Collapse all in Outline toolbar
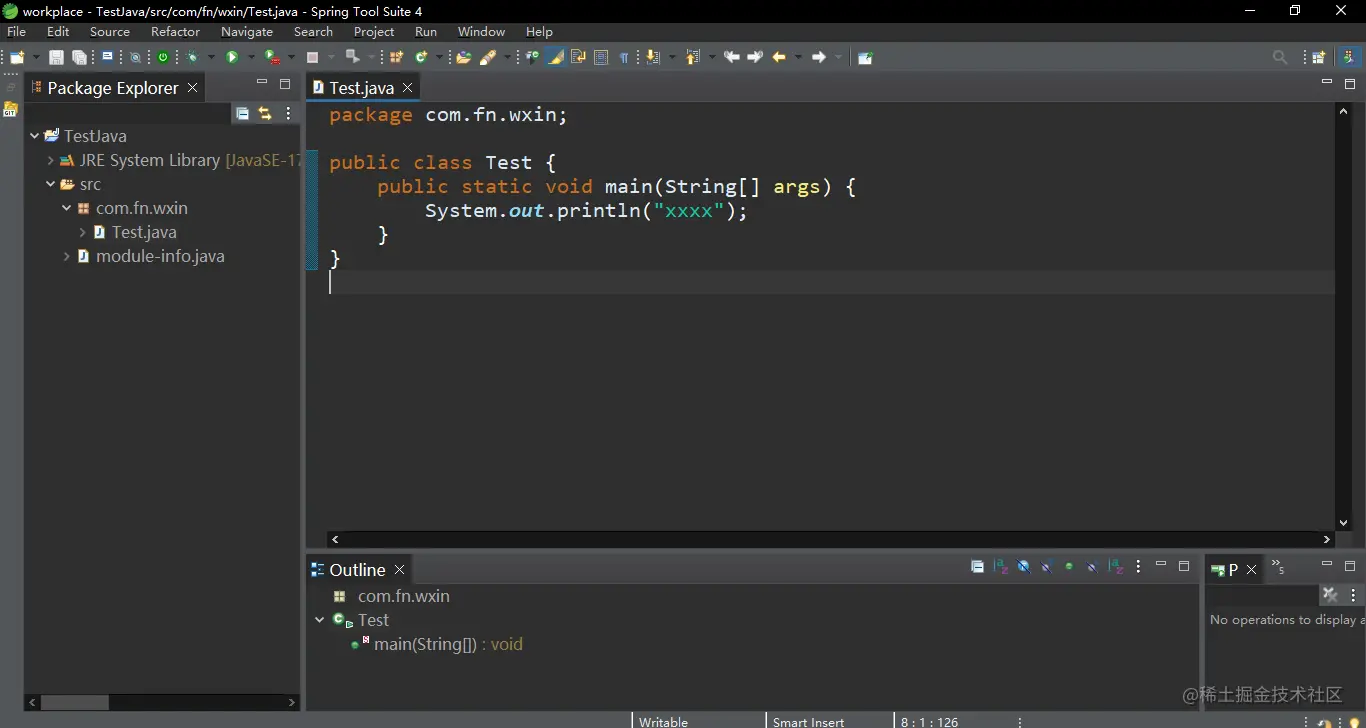 point(977,567)
